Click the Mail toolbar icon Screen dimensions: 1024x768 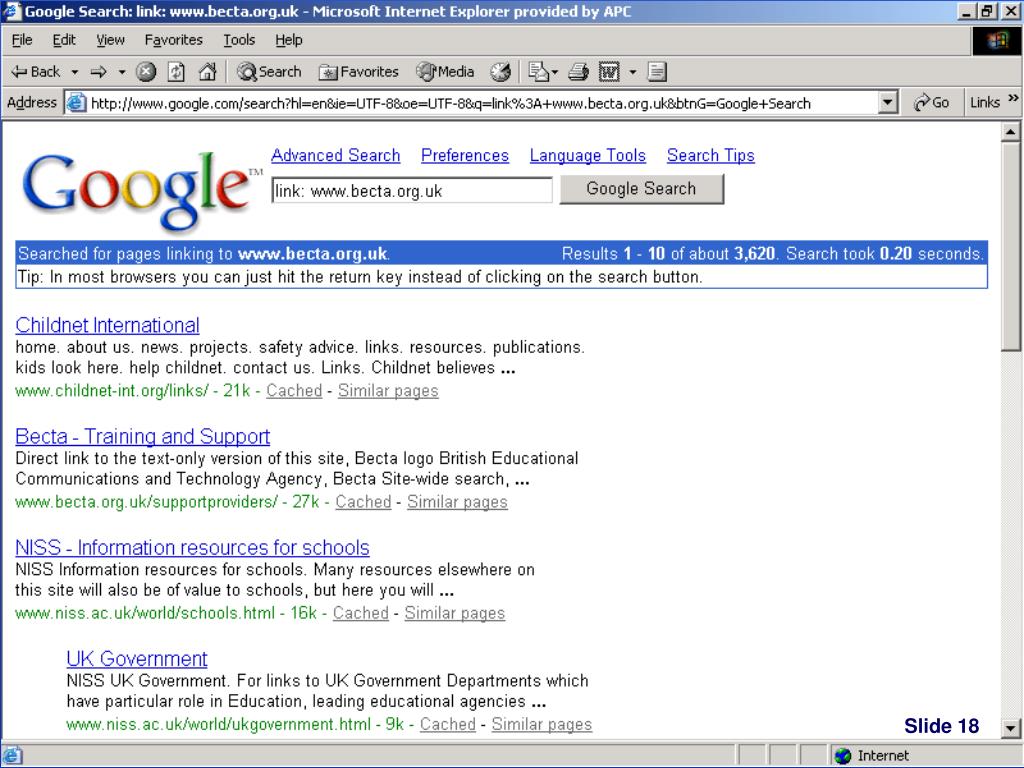pos(538,72)
